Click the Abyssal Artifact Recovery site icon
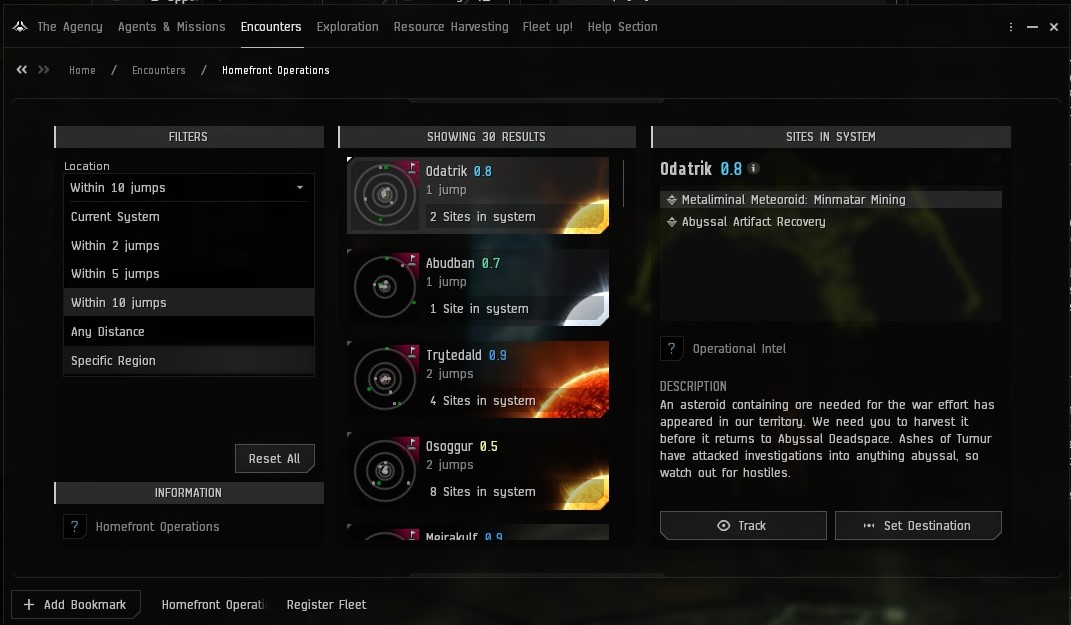Screen dimensions: 1071x625 (x=672, y=222)
